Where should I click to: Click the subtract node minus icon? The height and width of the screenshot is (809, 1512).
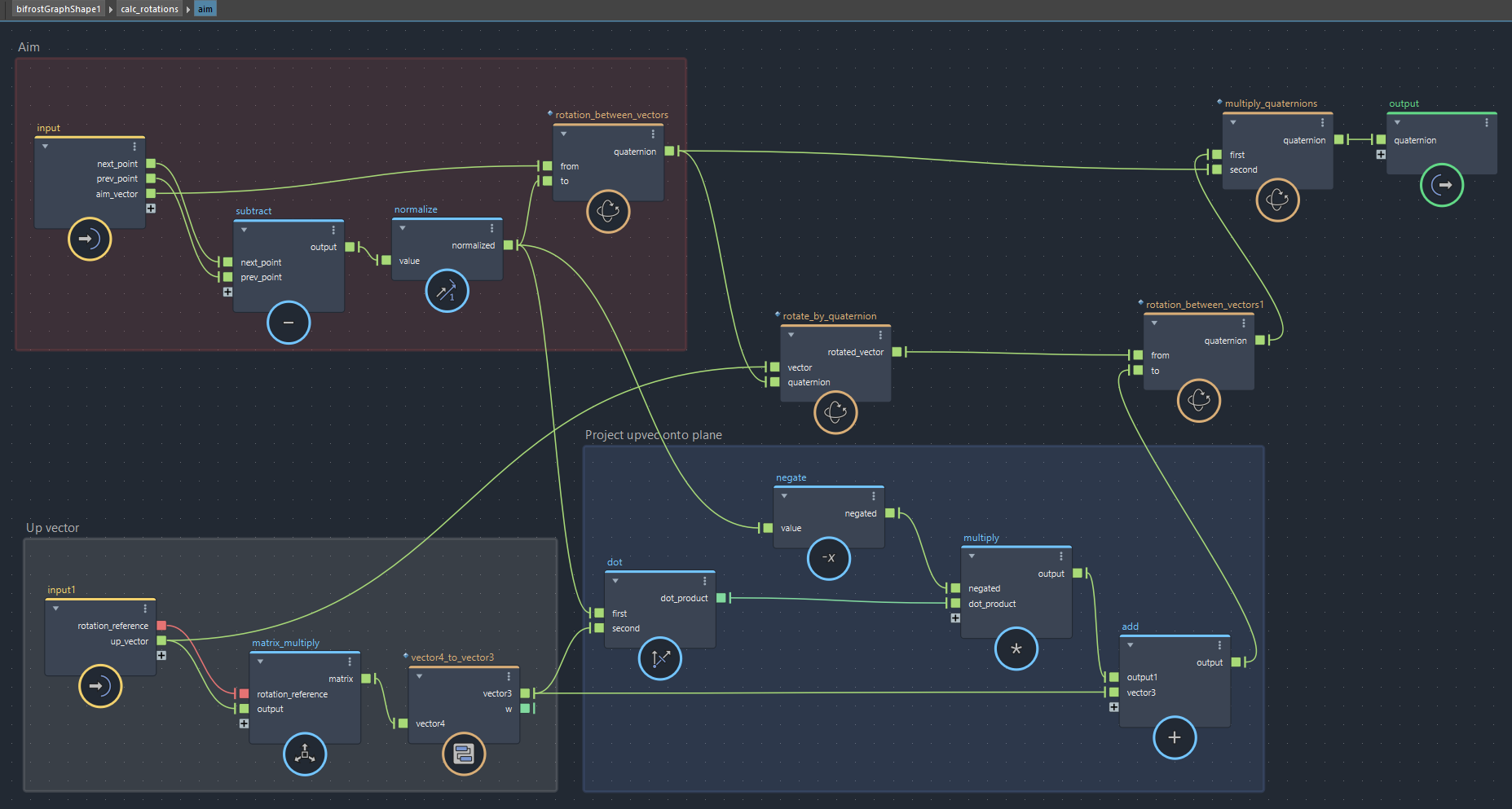click(x=289, y=323)
